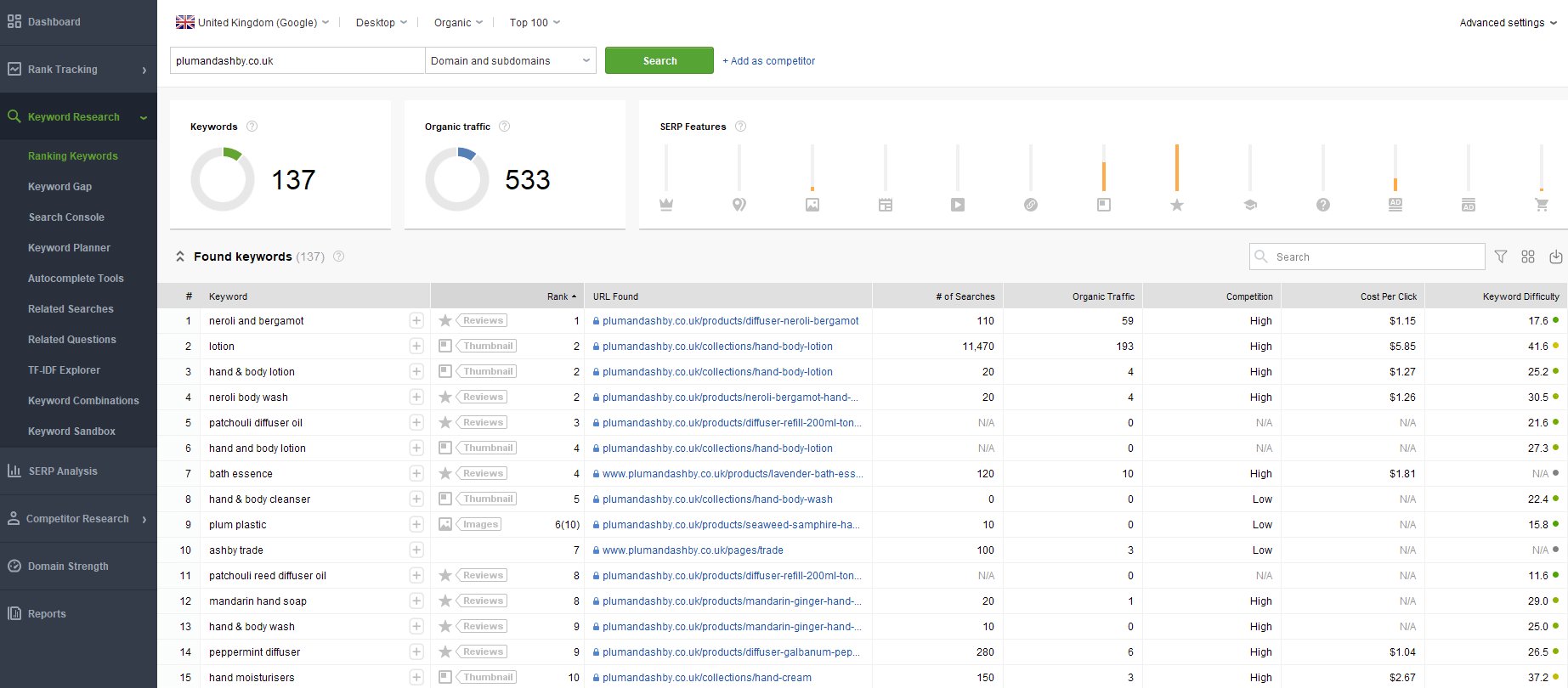Click the SERP Features help icon

click(741, 127)
